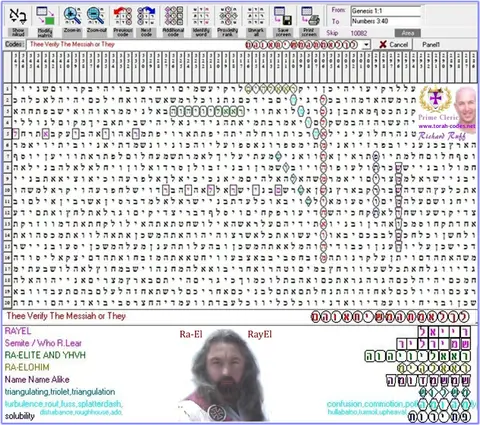The width and height of the screenshot is (480, 425).
Task: Click the Show nikud Hebrew letters icon
Action: click(18, 15)
